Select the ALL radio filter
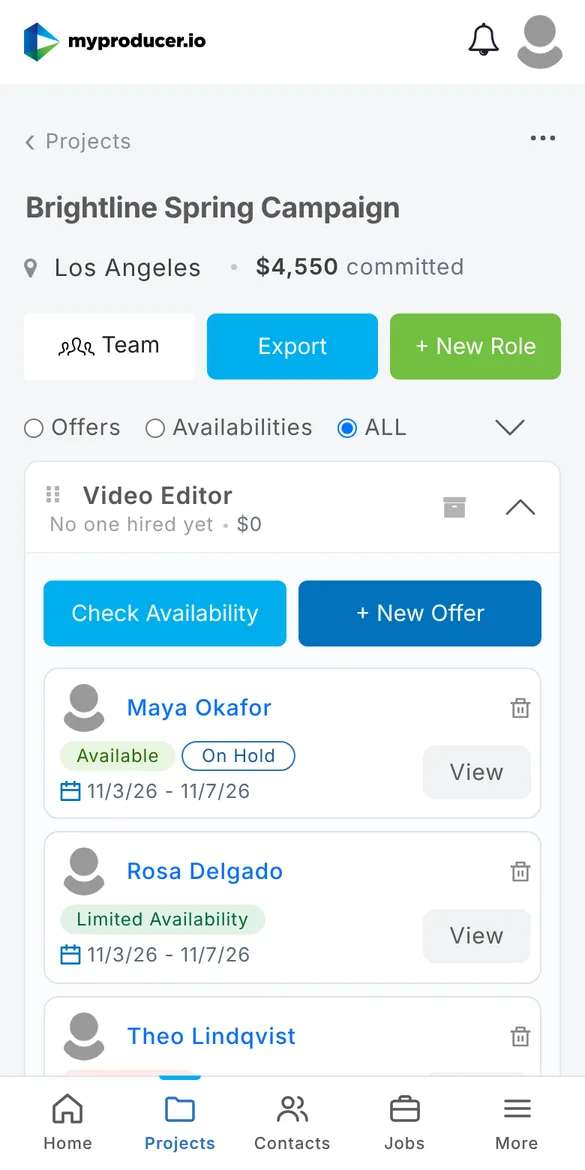Image resolution: width=585 pixels, height=1170 pixels. [347, 428]
